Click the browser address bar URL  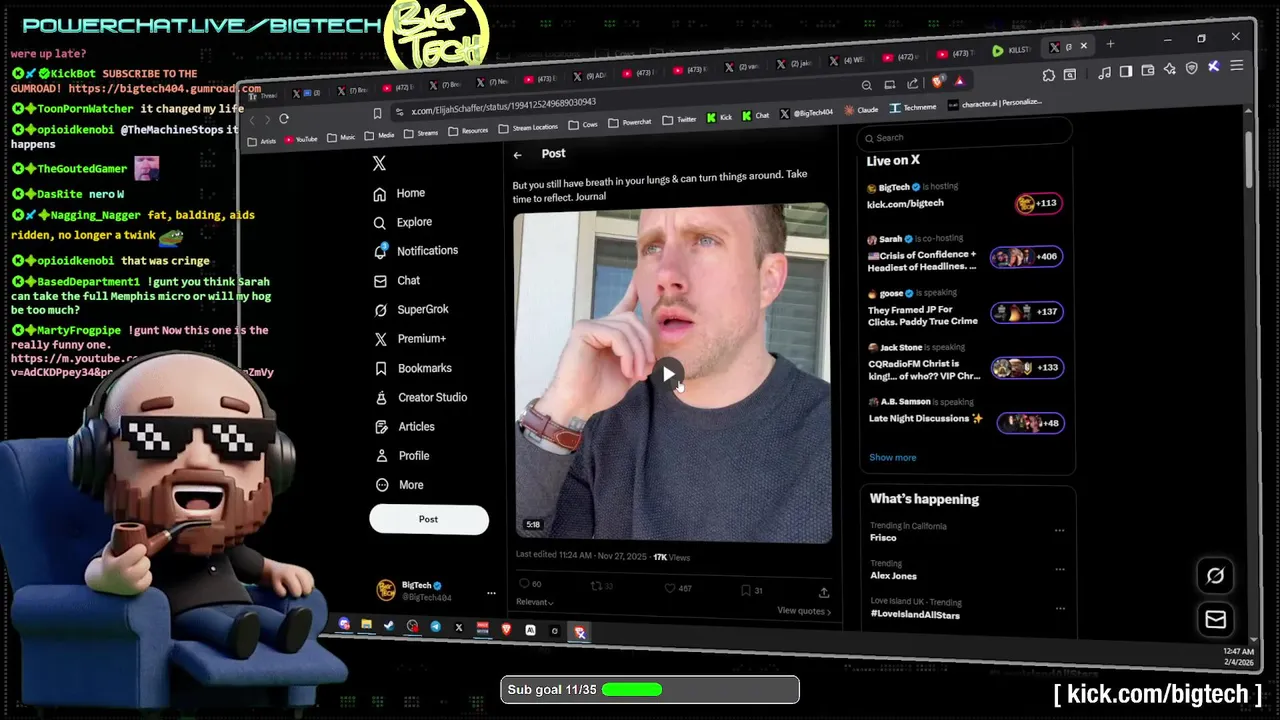coord(503,107)
